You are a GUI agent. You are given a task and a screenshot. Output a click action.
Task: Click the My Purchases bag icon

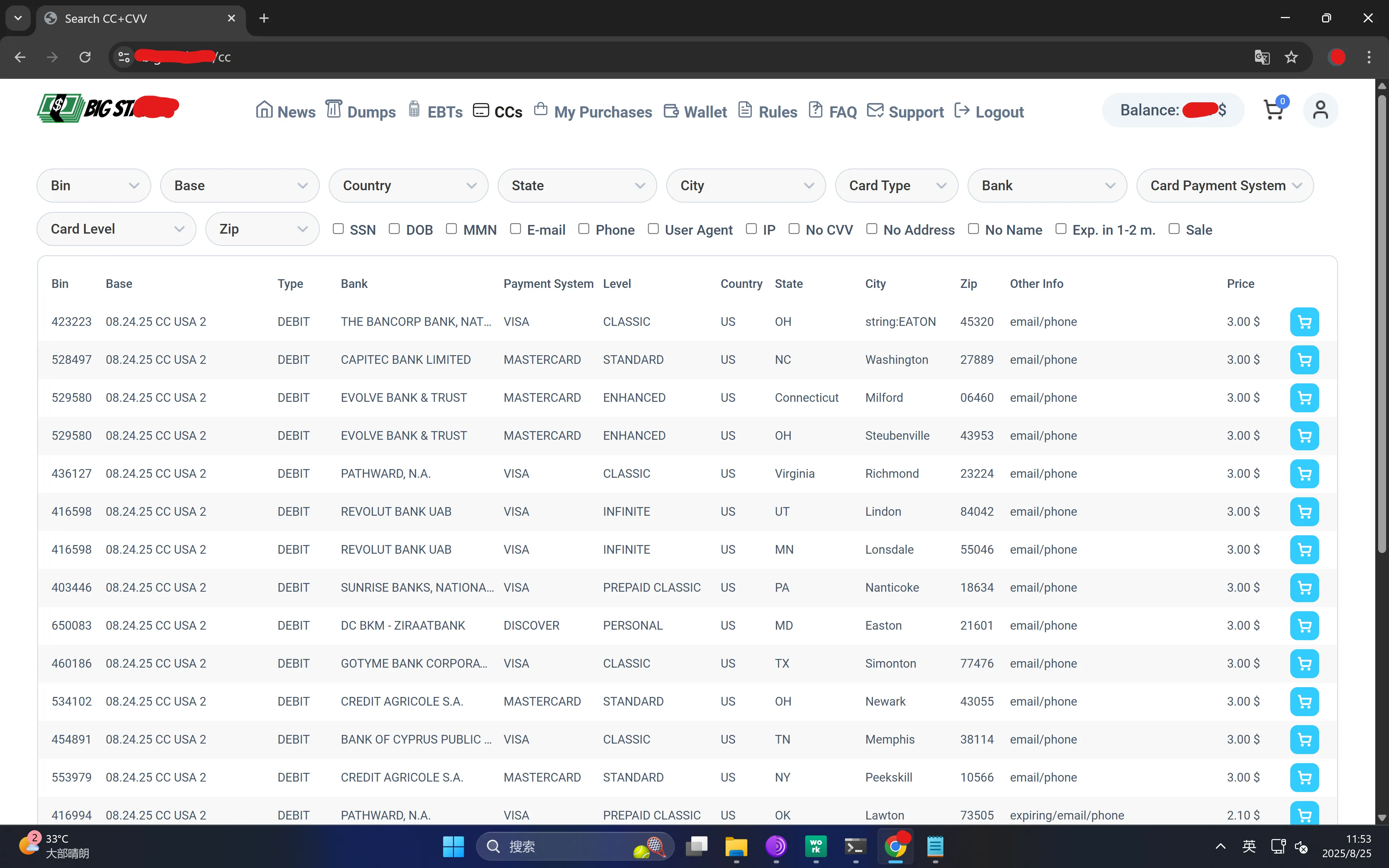[540, 109]
